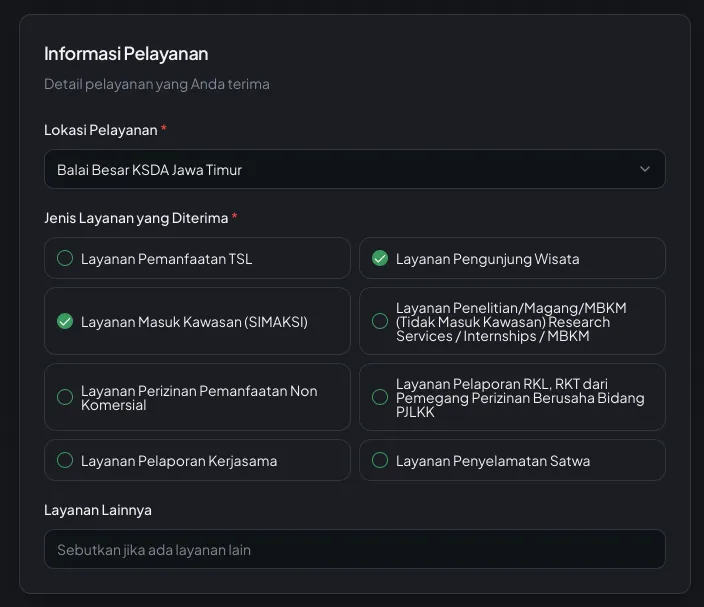Check Layanan Penelitian/Magang/MBKM option

[512, 321]
